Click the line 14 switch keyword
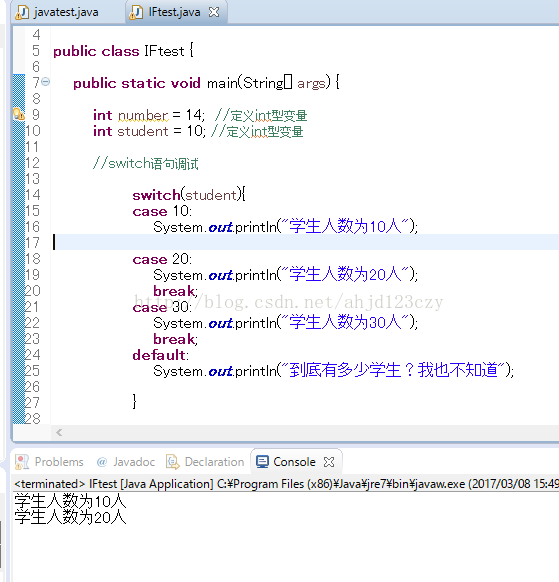Image resolution: width=559 pixels, height=582 pixels. [156, 195]
